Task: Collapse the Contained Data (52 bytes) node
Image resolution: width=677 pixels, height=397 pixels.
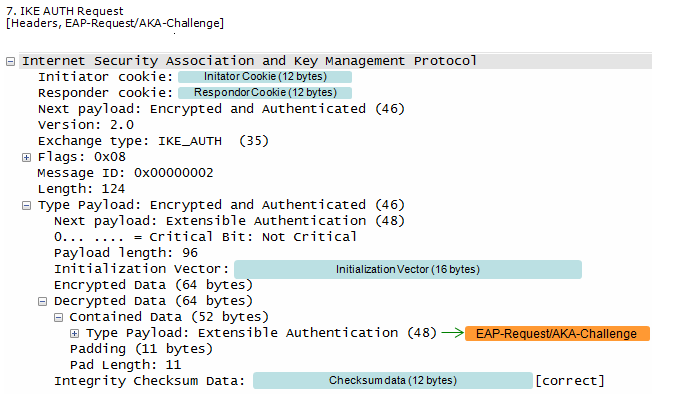Action: coord(58,318)
